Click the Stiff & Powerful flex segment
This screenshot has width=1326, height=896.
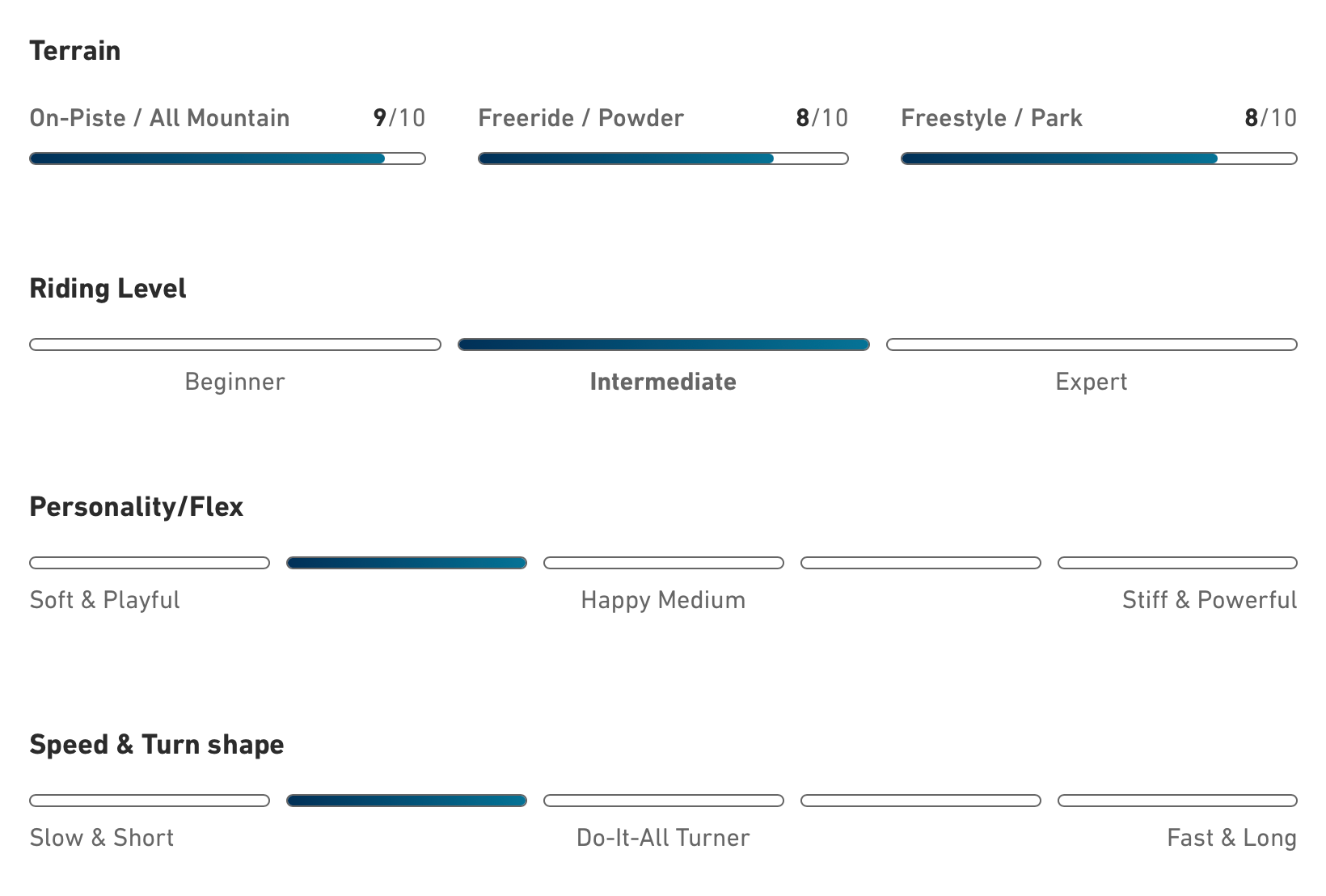(1177, 563)
